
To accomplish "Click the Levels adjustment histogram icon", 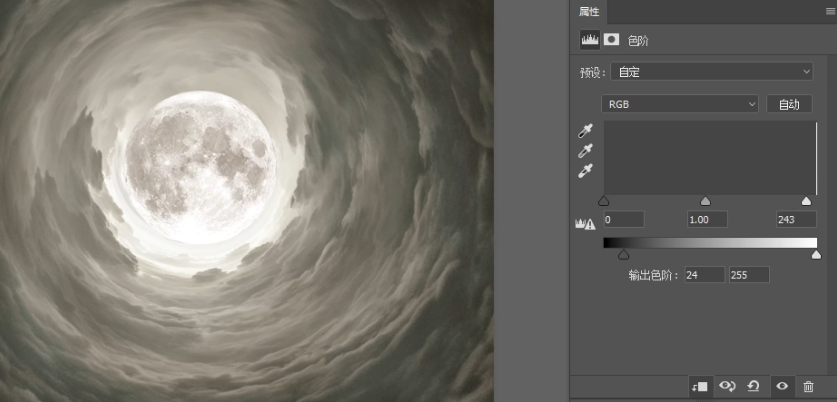I will 591,40.
